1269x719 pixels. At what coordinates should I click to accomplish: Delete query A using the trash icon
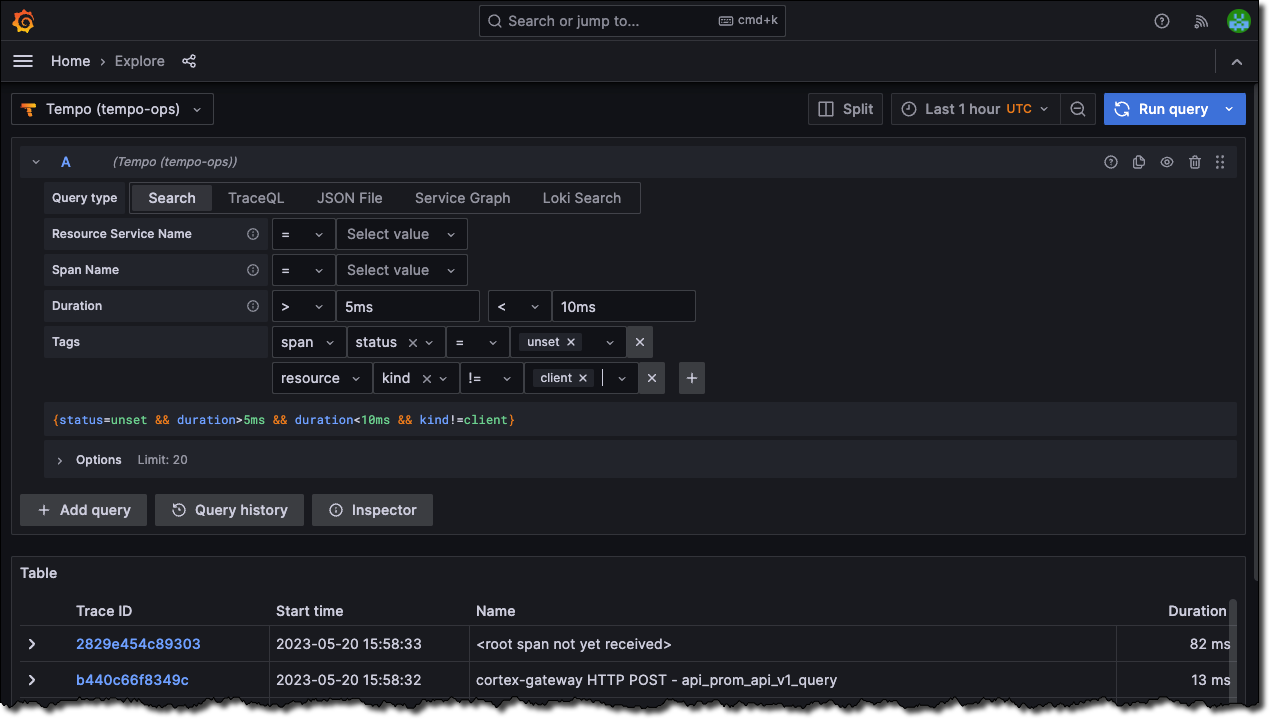click(x=1194, y=161)
